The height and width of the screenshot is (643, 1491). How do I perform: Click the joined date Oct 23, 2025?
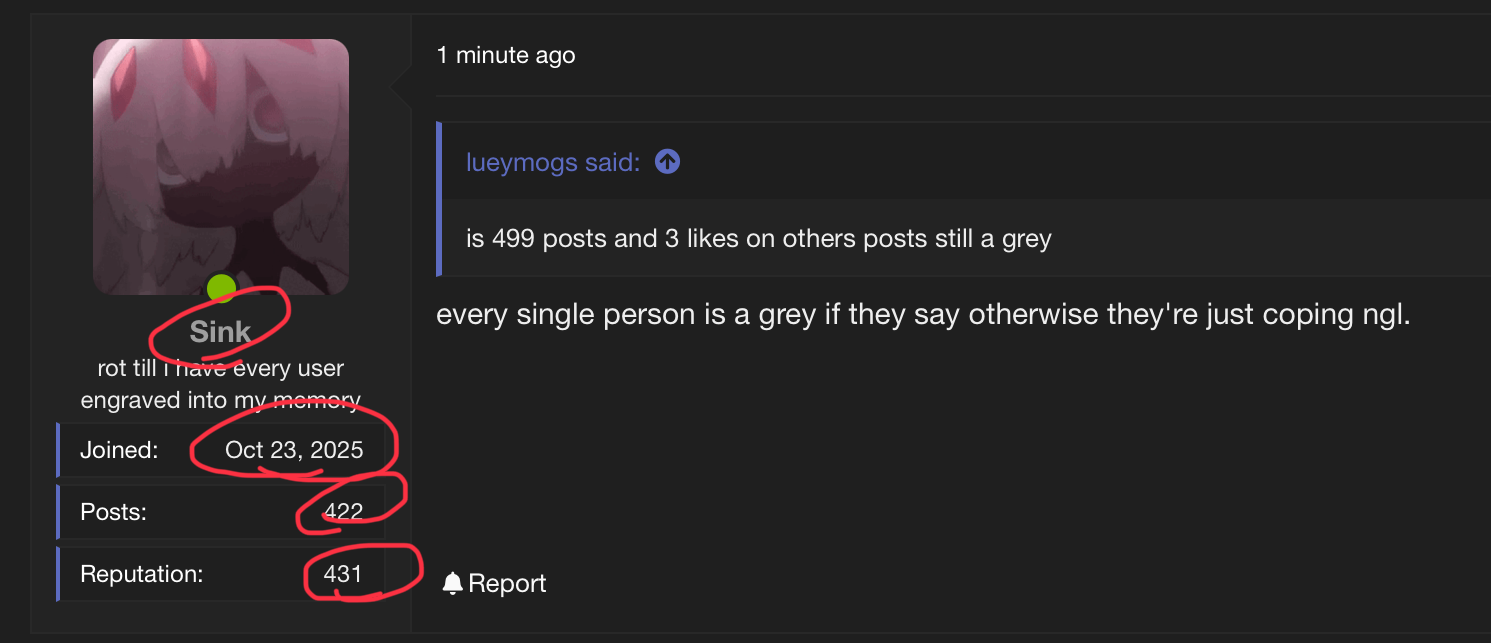293,449
